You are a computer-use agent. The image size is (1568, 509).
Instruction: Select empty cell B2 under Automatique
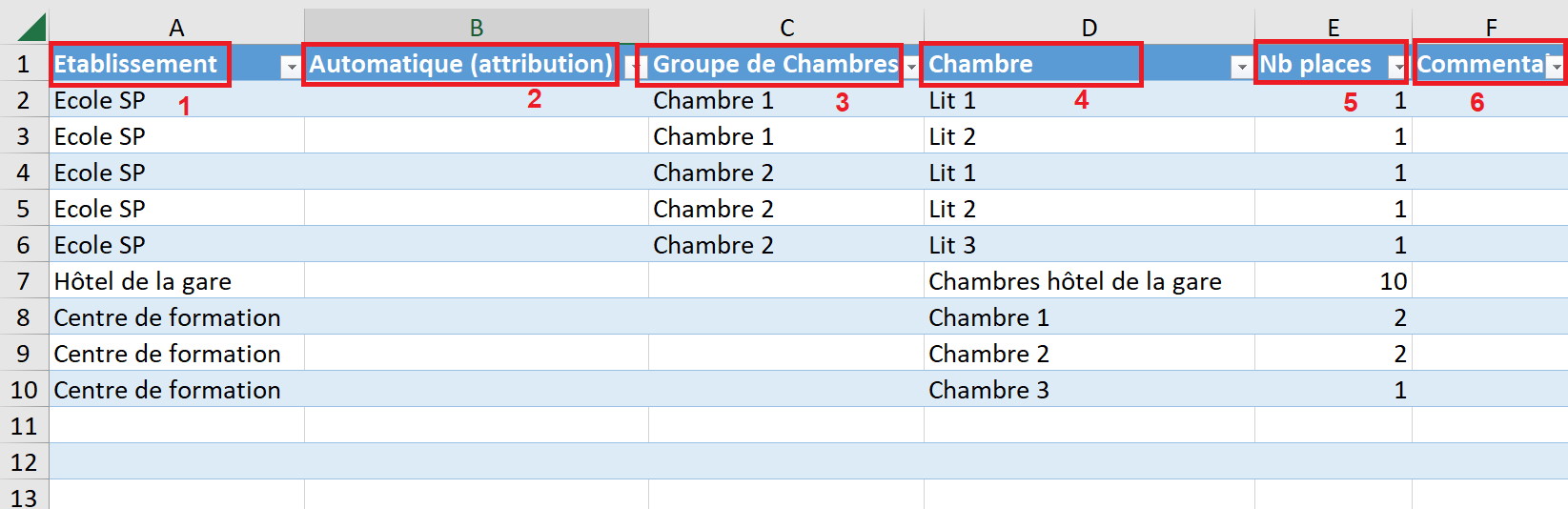[476, 100]
